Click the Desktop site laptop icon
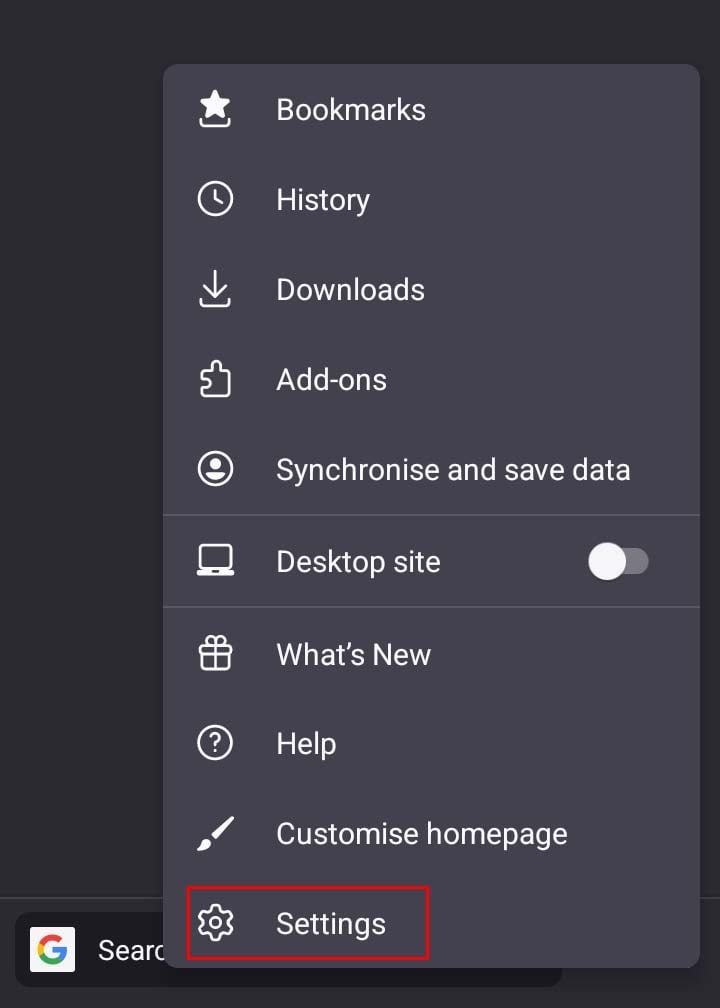The height and width of the screenshot is (1008, 720). point(215,561)
